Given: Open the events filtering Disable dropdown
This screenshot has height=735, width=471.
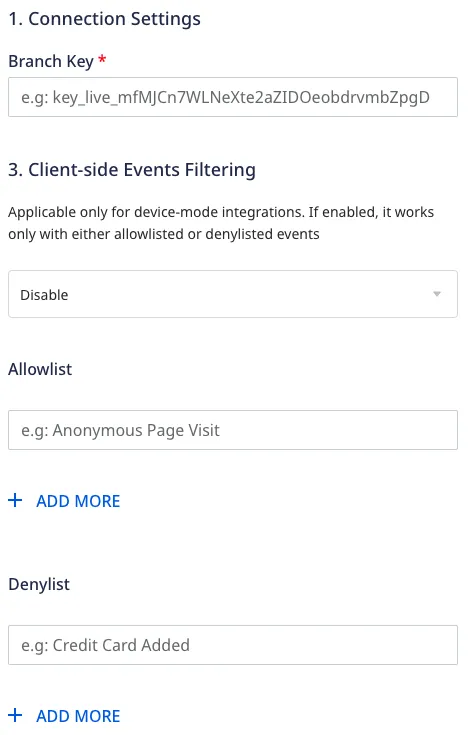Looking at the screenshot, I should click(233, 294).
